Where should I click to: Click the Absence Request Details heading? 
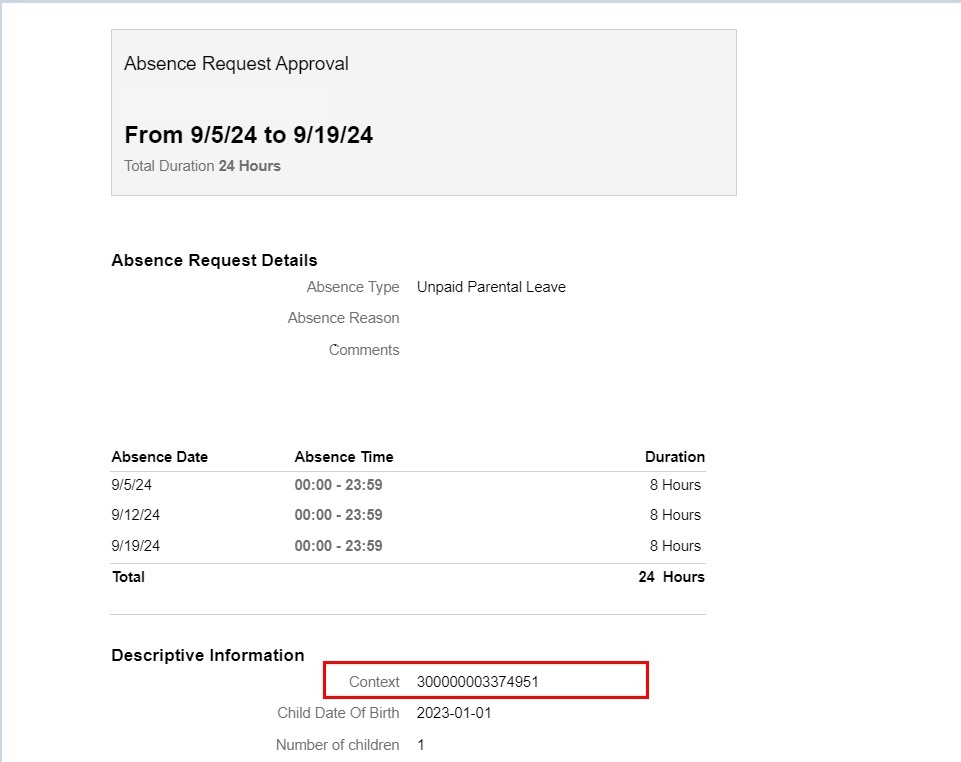click(x=213, y=260)
